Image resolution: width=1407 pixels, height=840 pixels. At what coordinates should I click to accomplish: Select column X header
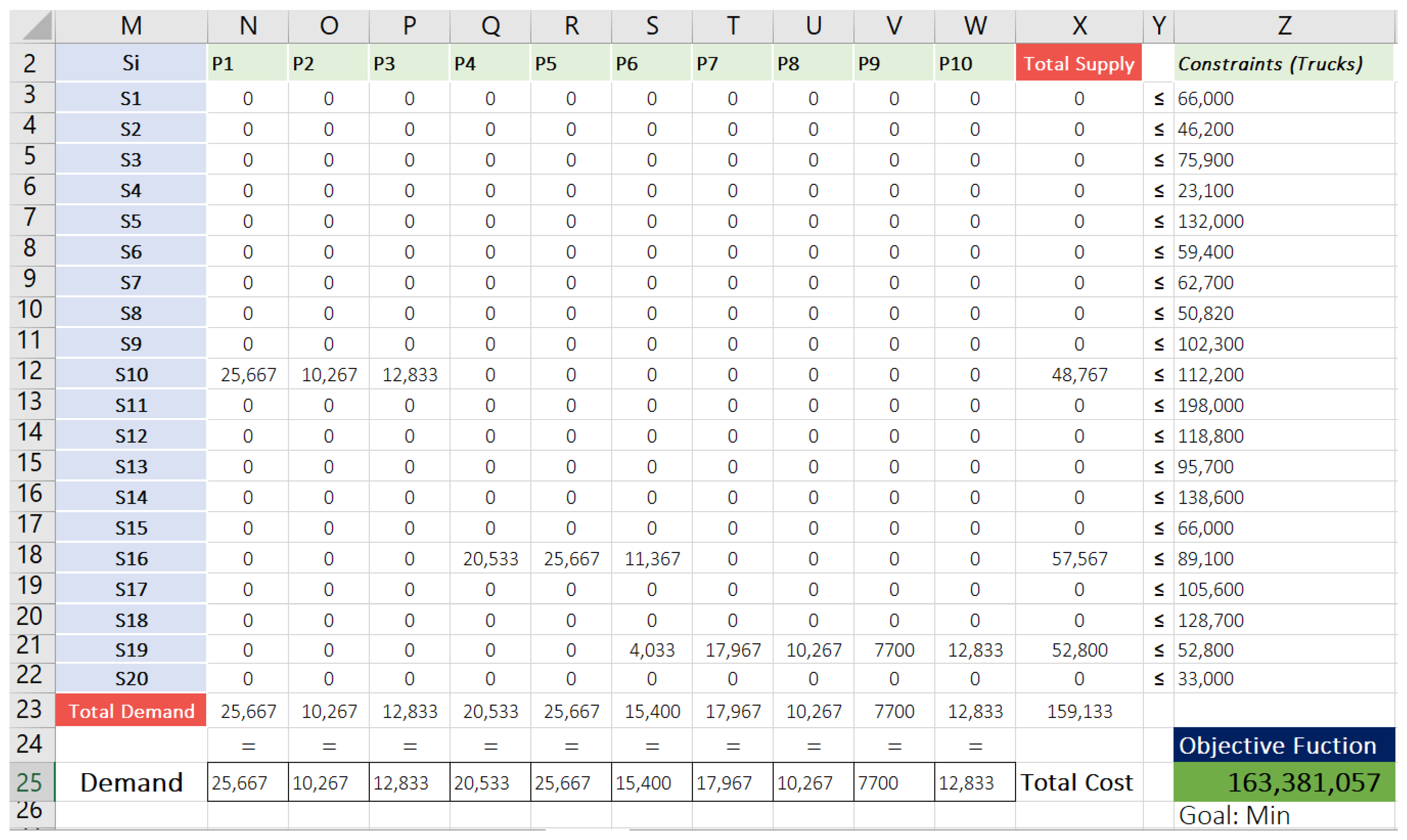1079,26
